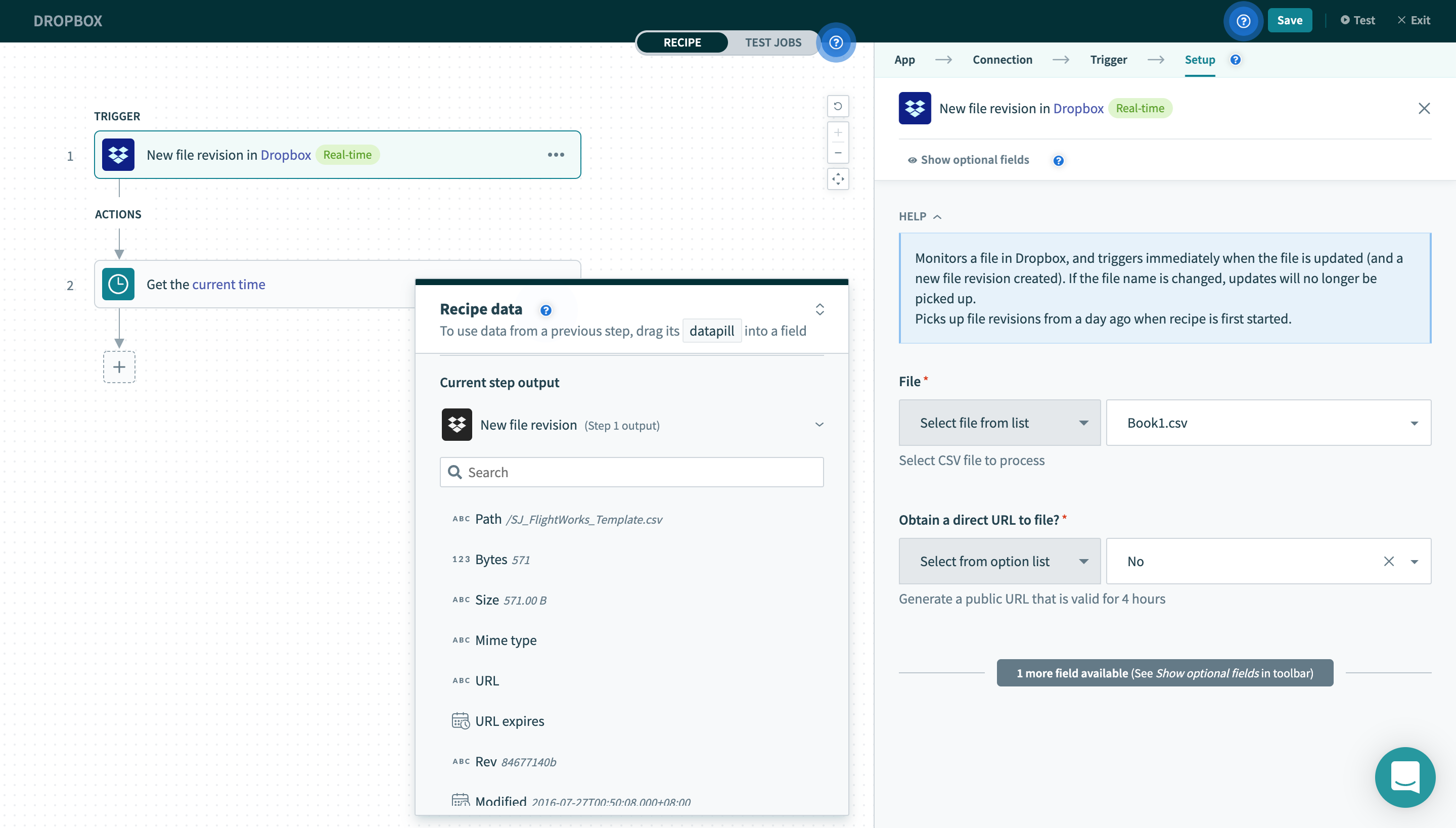
Task: Switch to TEST JOBS view
Action: coord(773,42)
